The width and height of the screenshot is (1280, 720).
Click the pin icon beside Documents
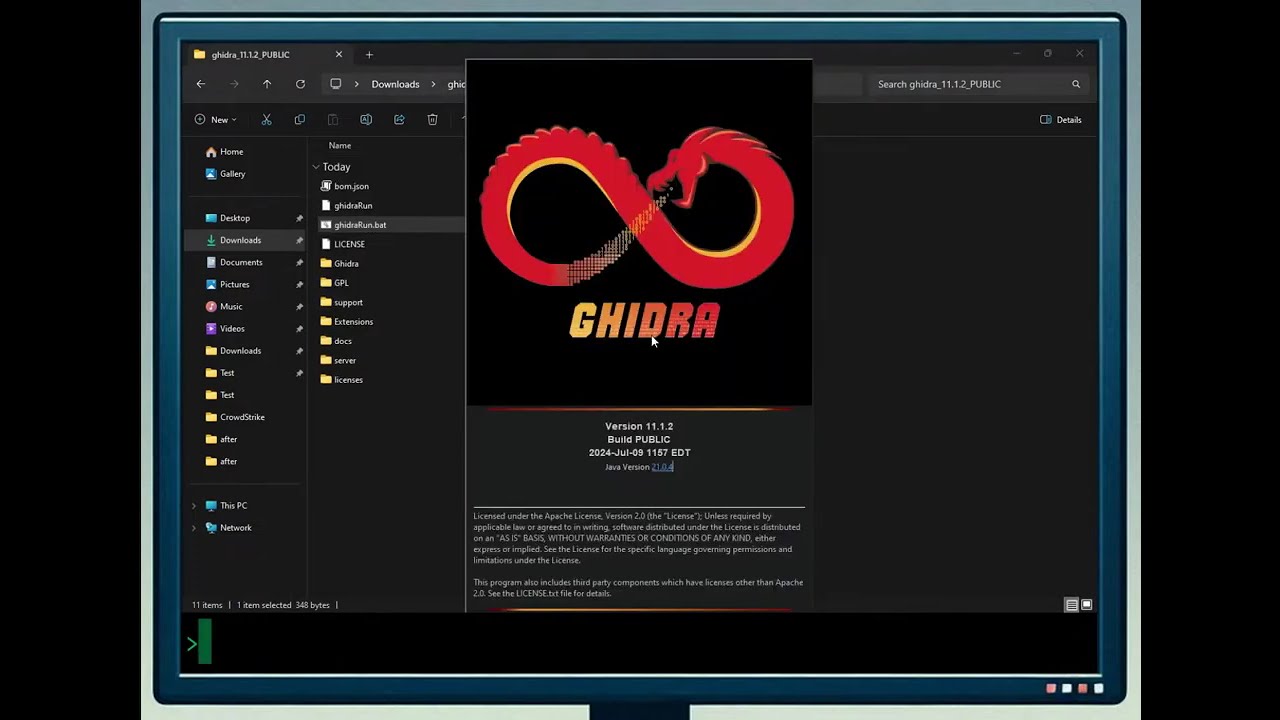pos(299,262)
